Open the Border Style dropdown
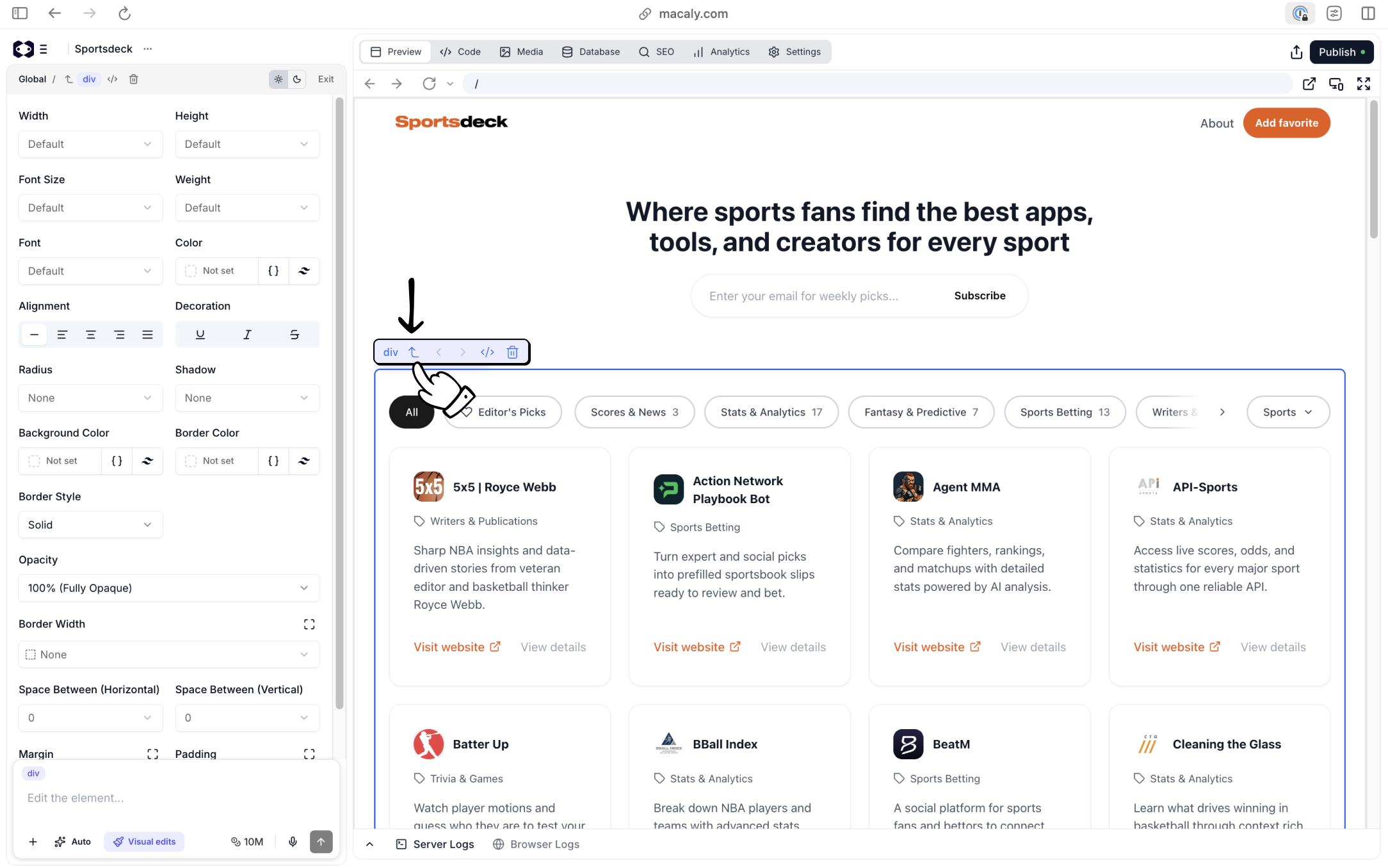 click(x=90, y=524)
